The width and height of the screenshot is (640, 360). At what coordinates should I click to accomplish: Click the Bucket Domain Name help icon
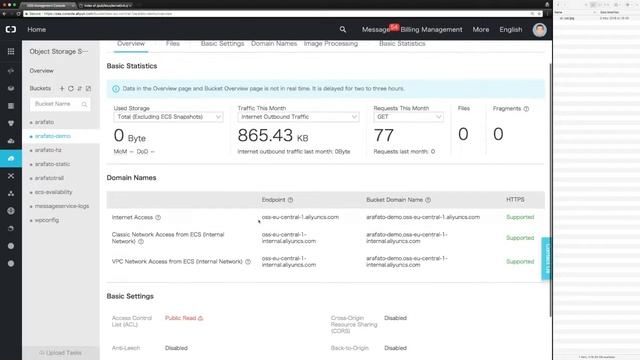428,200
